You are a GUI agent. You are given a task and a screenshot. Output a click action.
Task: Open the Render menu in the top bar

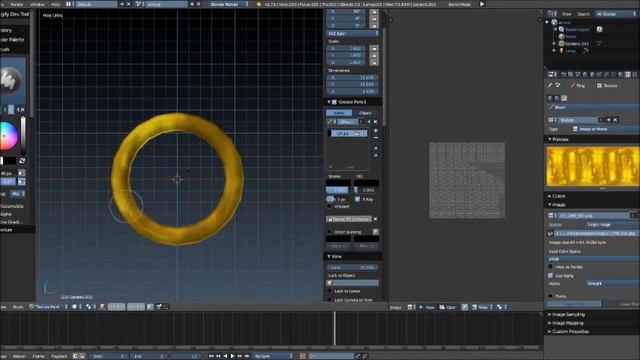[16, 4]
